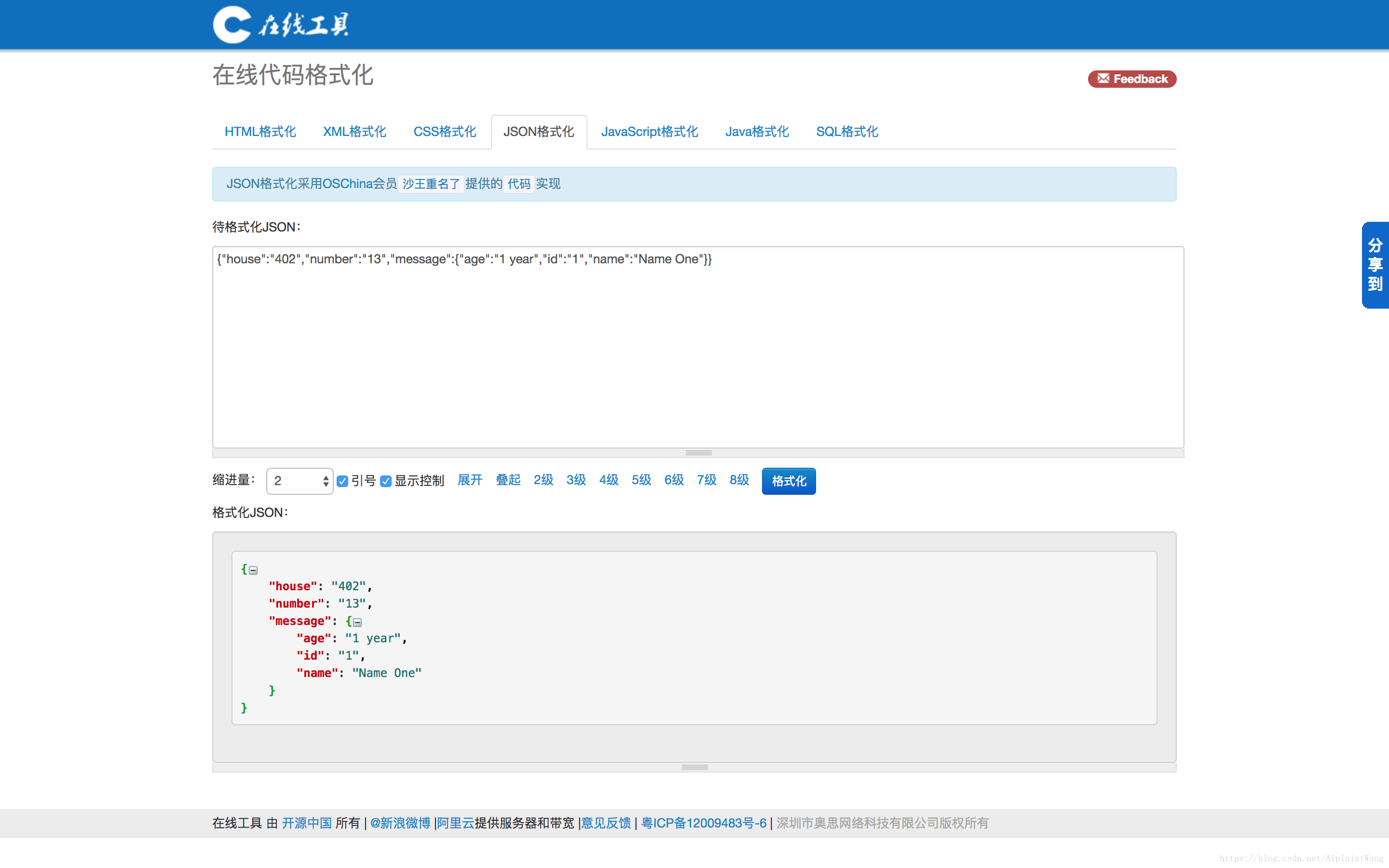Select the JSON格式化 tab

[x=538, y=132]
